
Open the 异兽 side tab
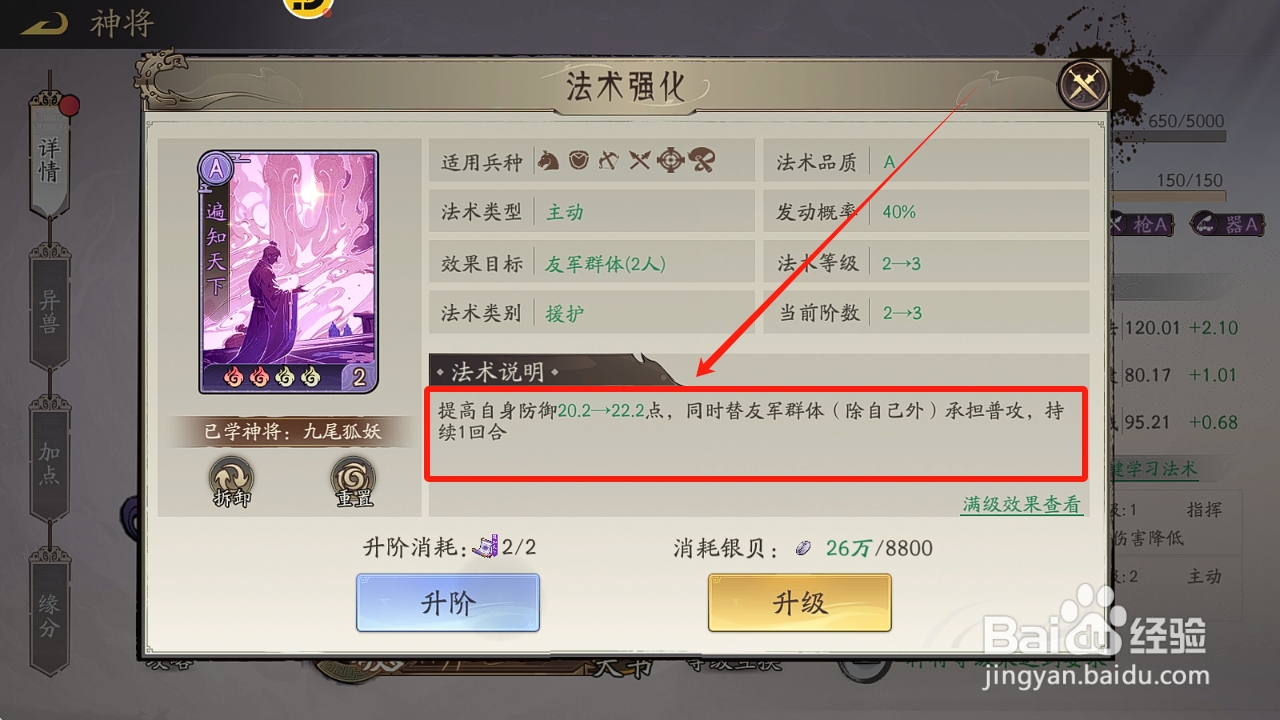point(50,308)
